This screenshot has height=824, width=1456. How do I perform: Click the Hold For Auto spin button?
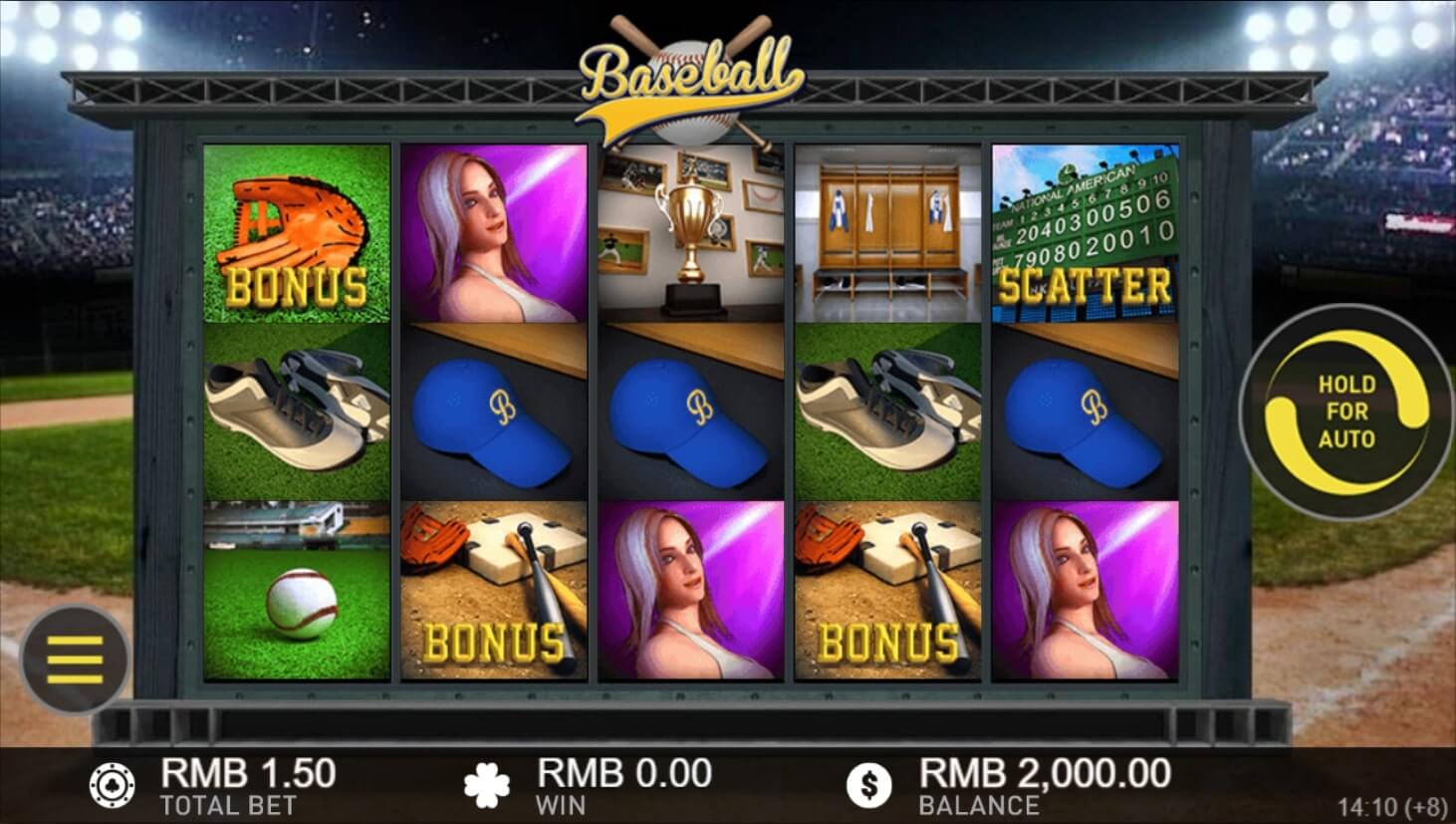pyautogui.click(x=1346, y=412)
